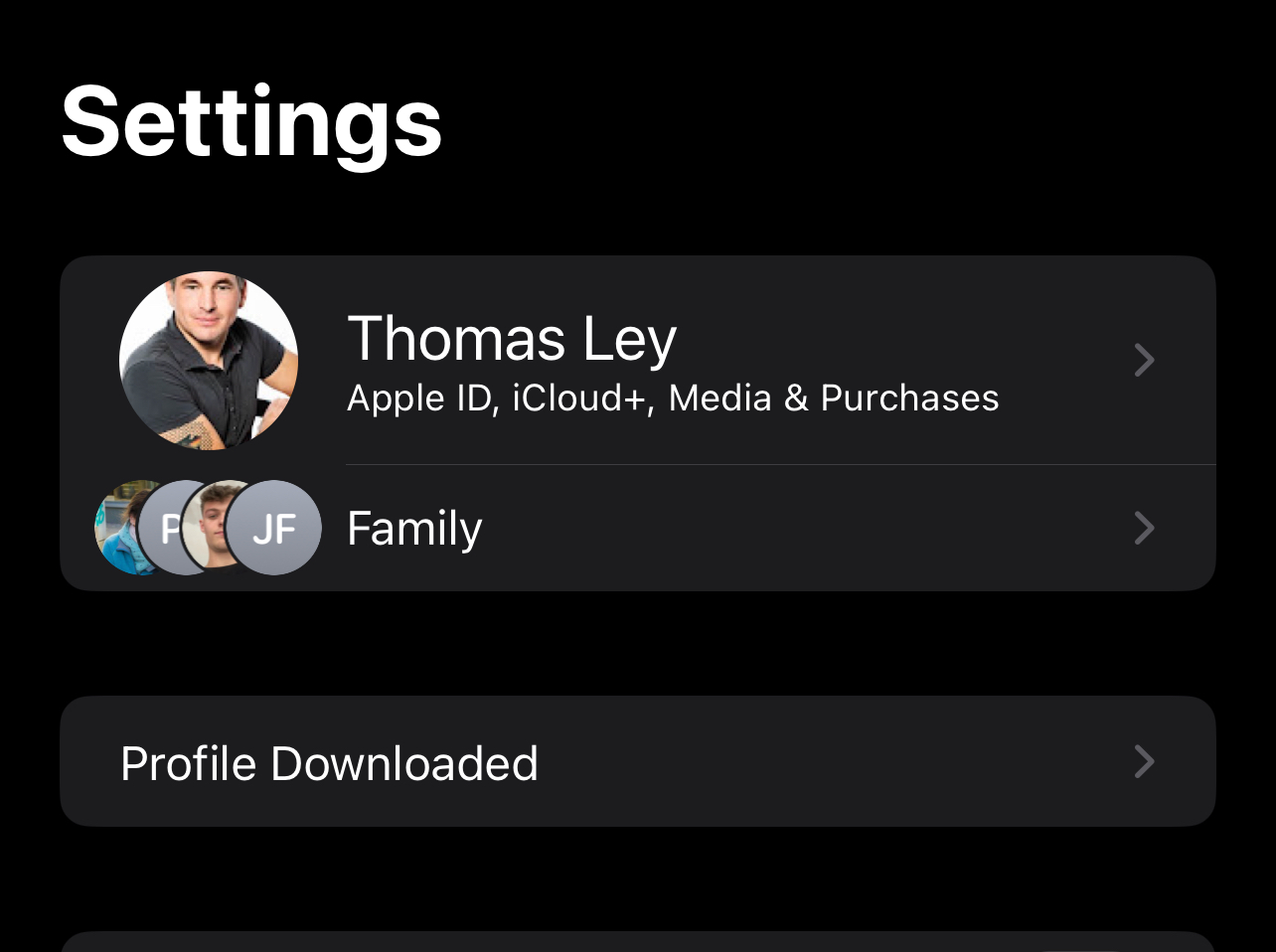Tap the partially visible card at bottom
Screen dimensions: 1276x952
click(636, 943)
